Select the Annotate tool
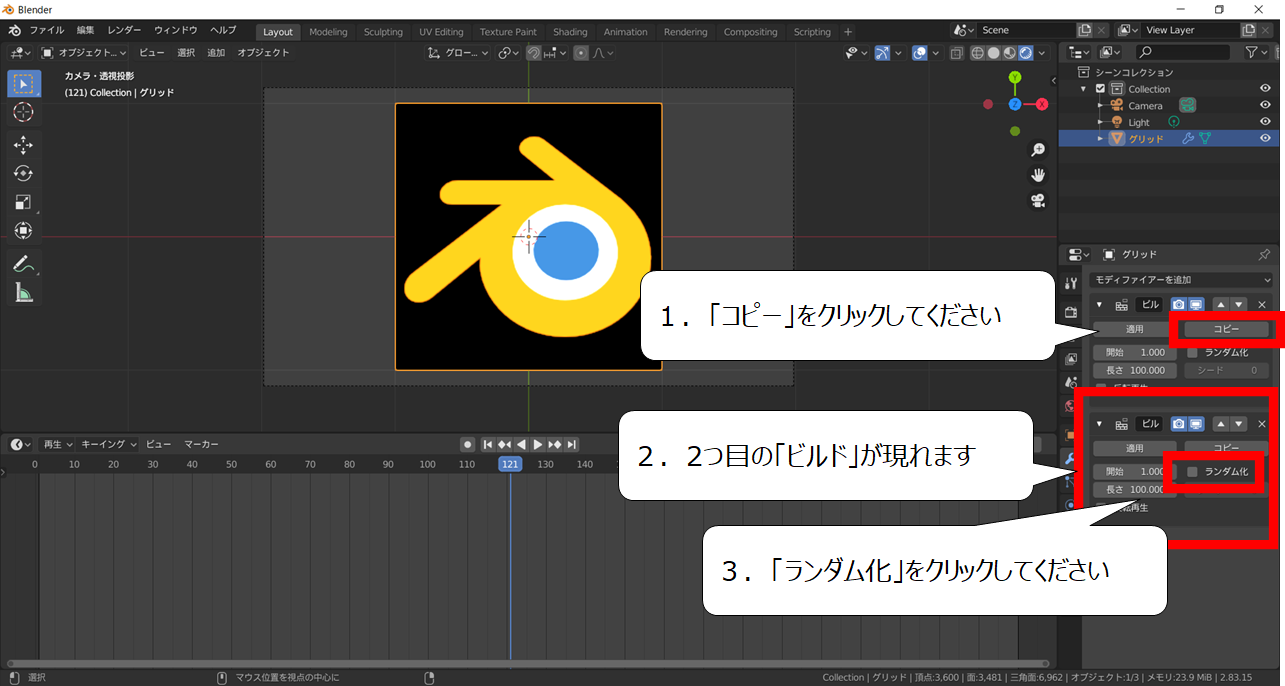The image size is (1285, 686). coord(24,264)
